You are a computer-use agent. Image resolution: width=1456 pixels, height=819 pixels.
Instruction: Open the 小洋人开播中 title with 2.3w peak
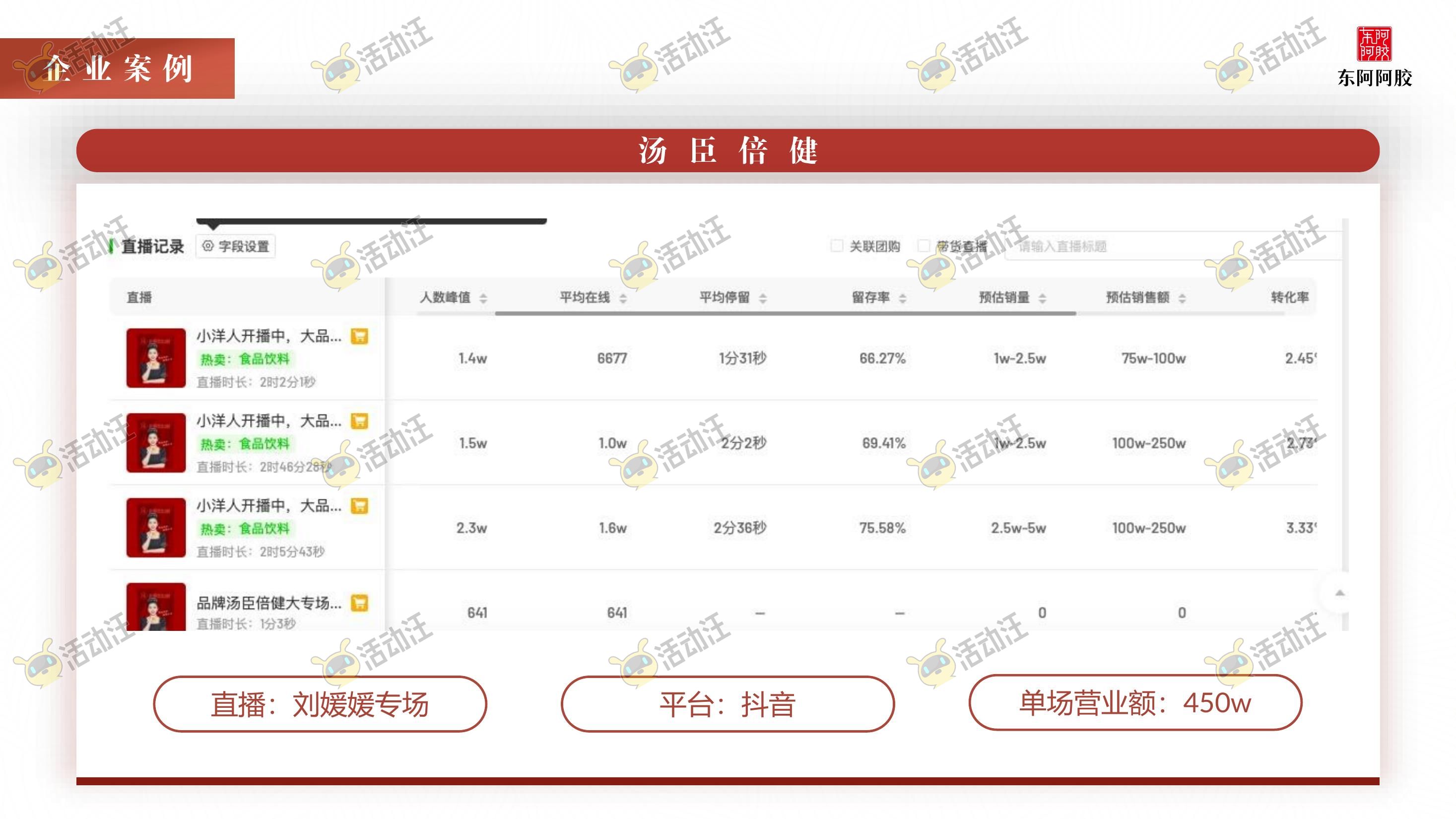(x=269, y=506)
